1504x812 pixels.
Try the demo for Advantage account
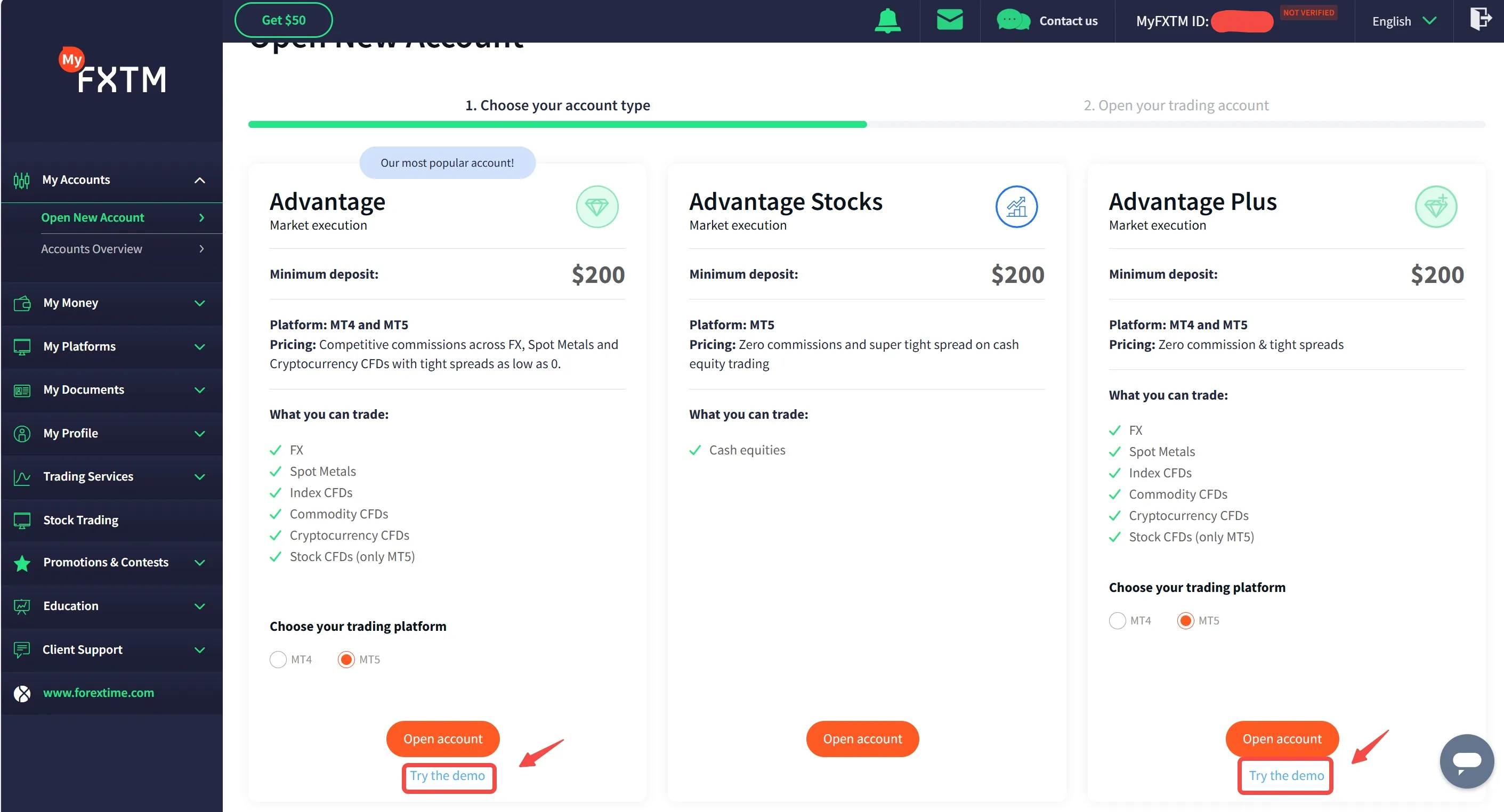(x=447, y=776)
